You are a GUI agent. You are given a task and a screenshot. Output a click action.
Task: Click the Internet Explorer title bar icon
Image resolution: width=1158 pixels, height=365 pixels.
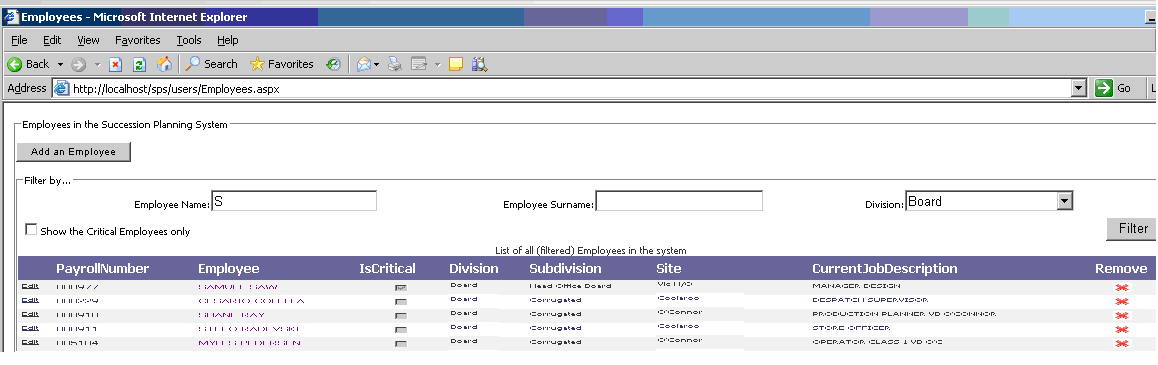[x=10, y=17]
